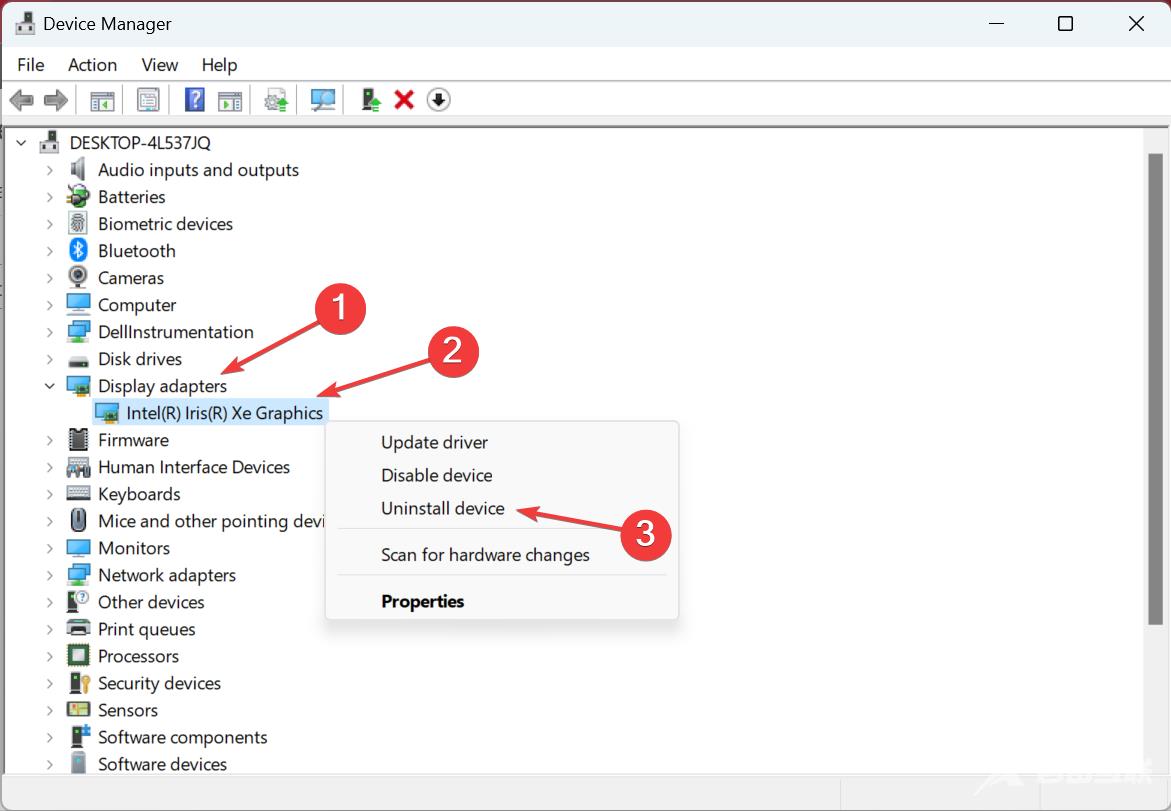Click the down-arrow Disable device toolbar icon
Image resolution: width=1171 pixels, height=811 pixels.
click(438, 99)
